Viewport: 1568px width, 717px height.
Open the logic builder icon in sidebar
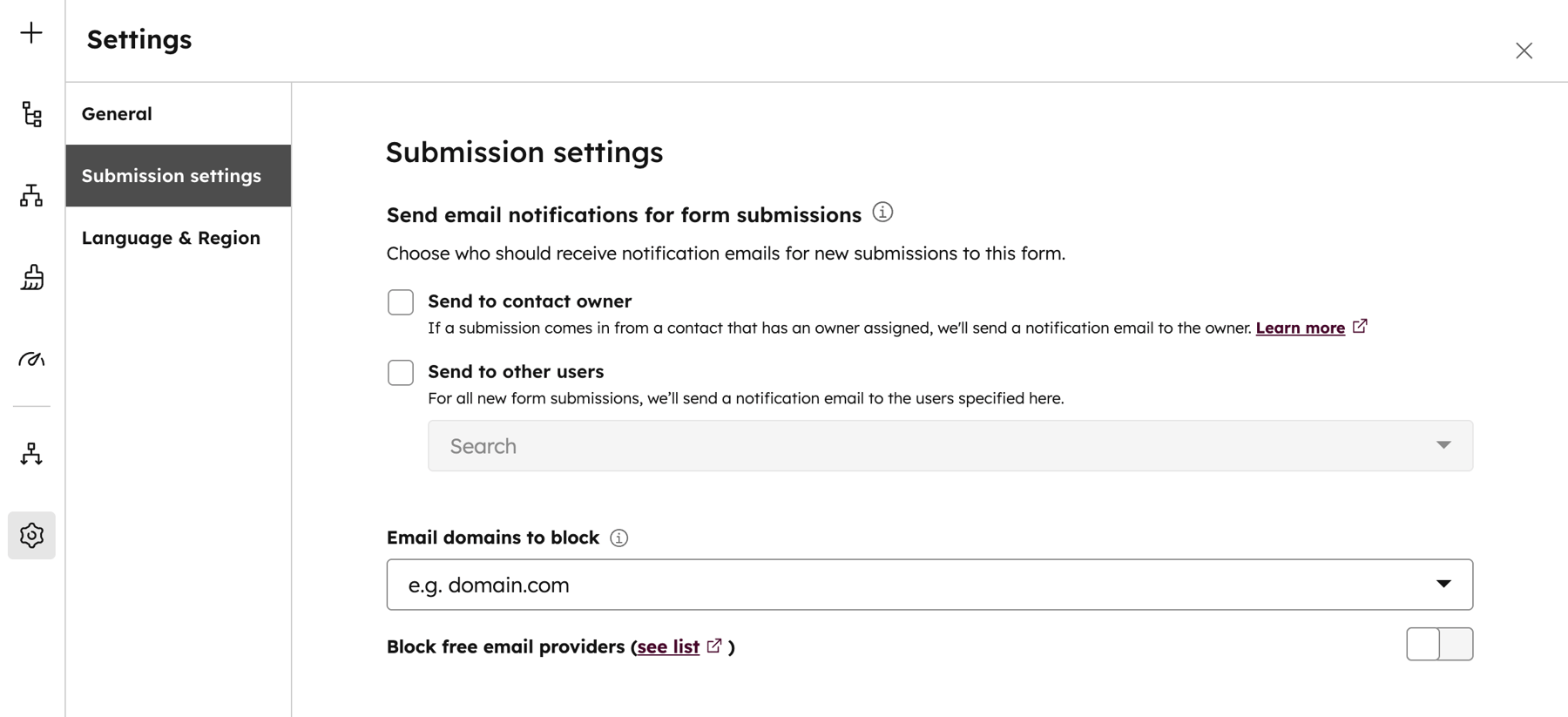[31, 196]
